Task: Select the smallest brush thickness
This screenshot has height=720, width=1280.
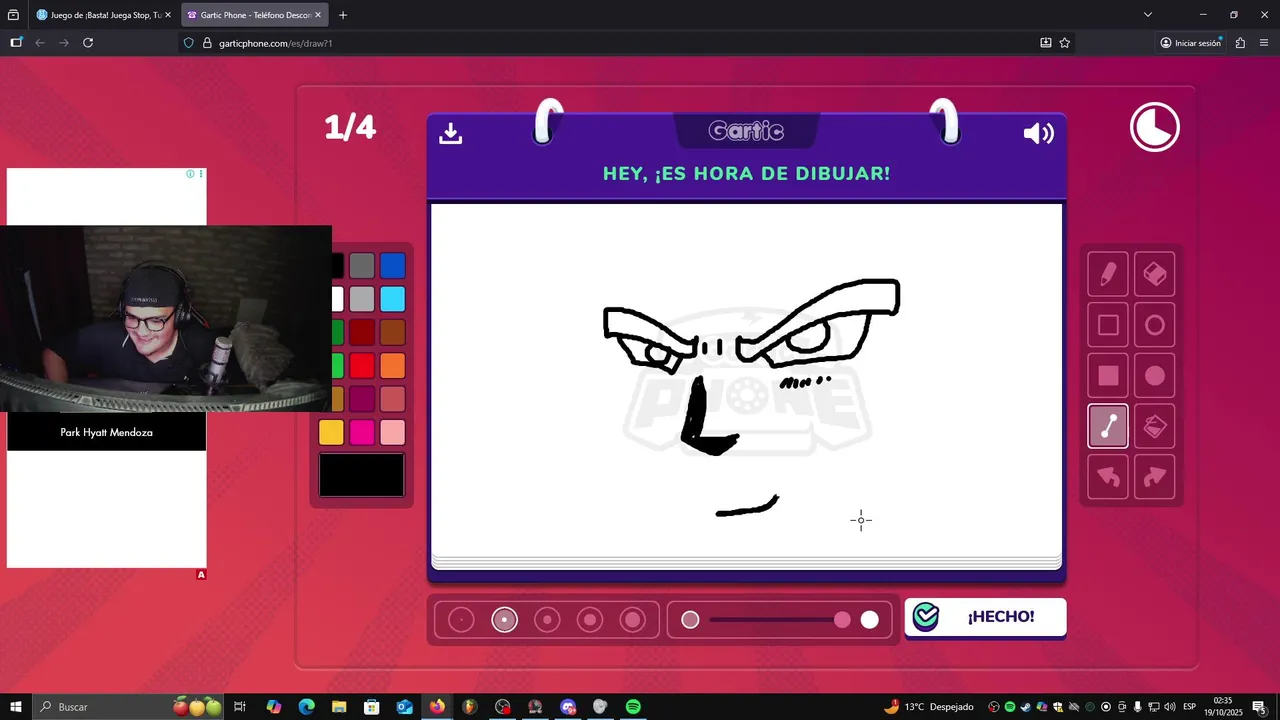Action: (461, 620)
